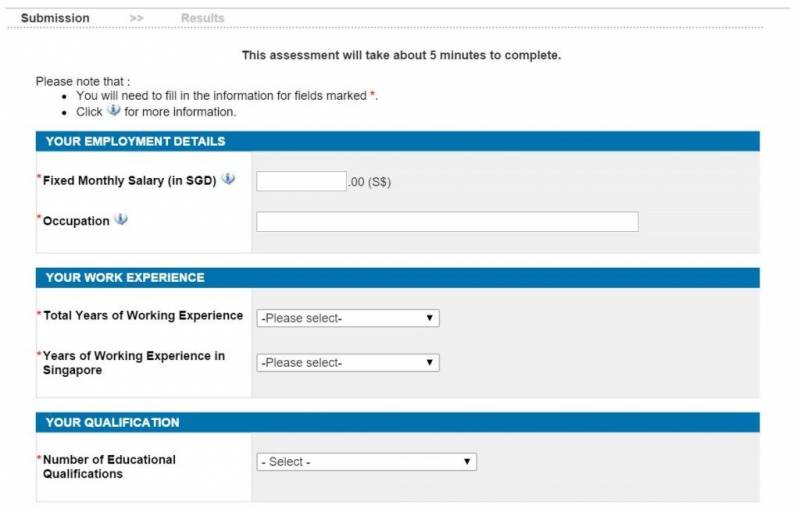Click the '5 minutes to complete' assessment notice
This screenshot has width=800, height=509.
tap(401, 55)
